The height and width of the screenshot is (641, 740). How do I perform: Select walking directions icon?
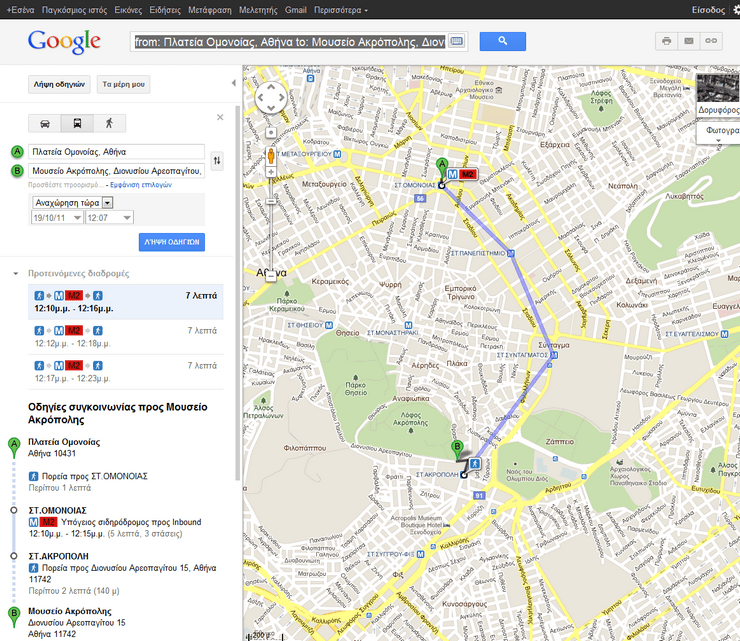coord(109,124)
